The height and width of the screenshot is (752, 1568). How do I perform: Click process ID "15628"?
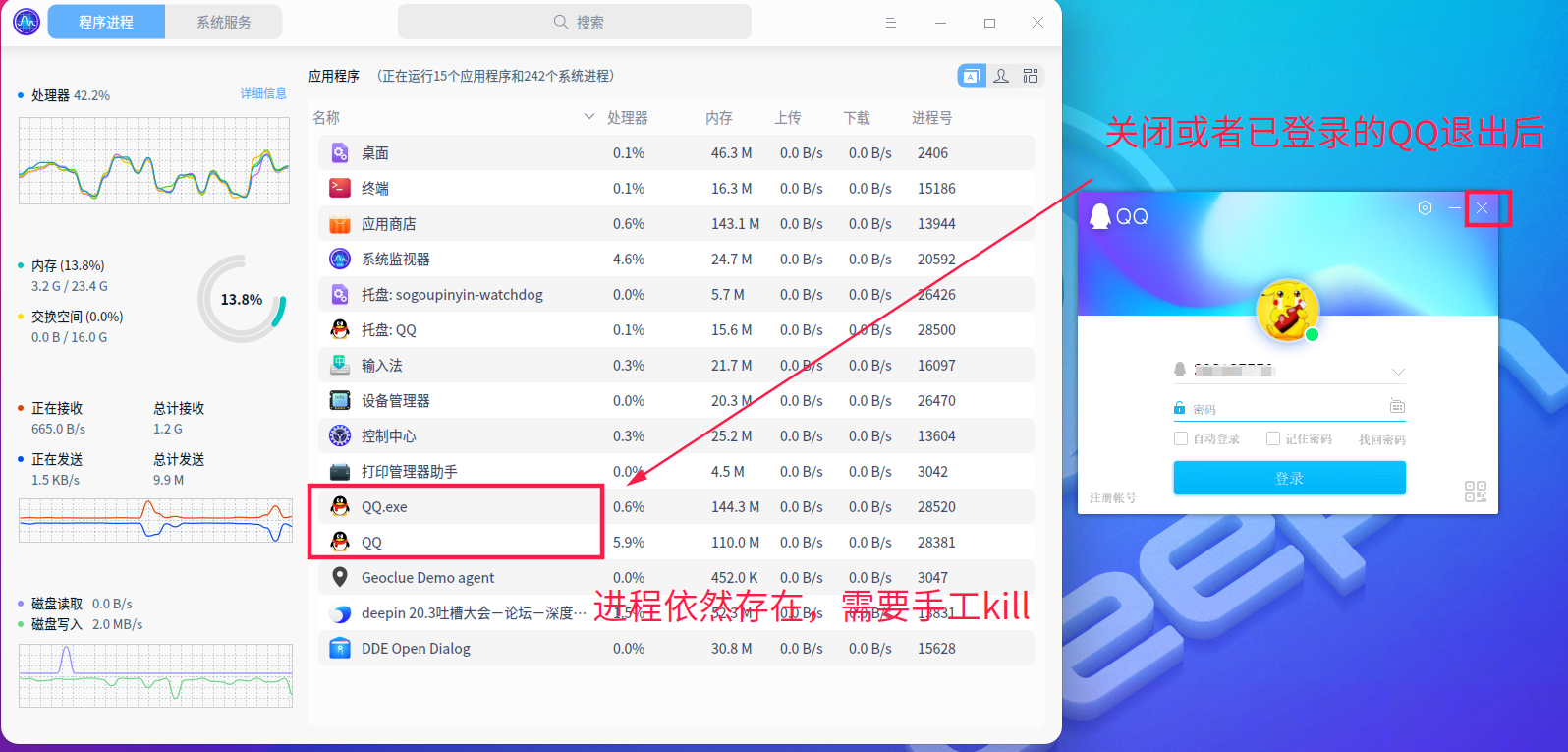pos(936,649)
